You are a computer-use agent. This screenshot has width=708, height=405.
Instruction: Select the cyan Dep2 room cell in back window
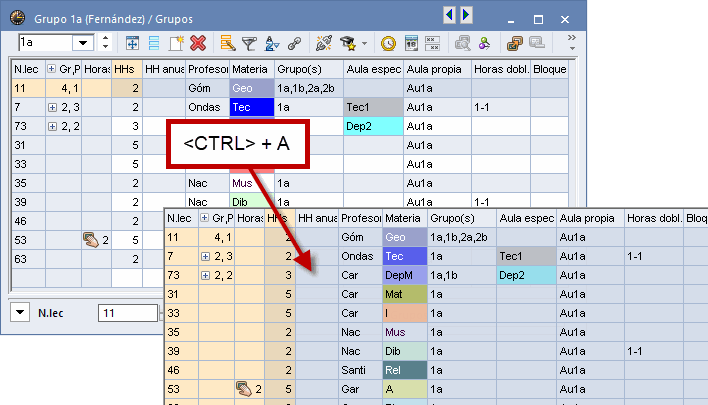coord(373,126)
